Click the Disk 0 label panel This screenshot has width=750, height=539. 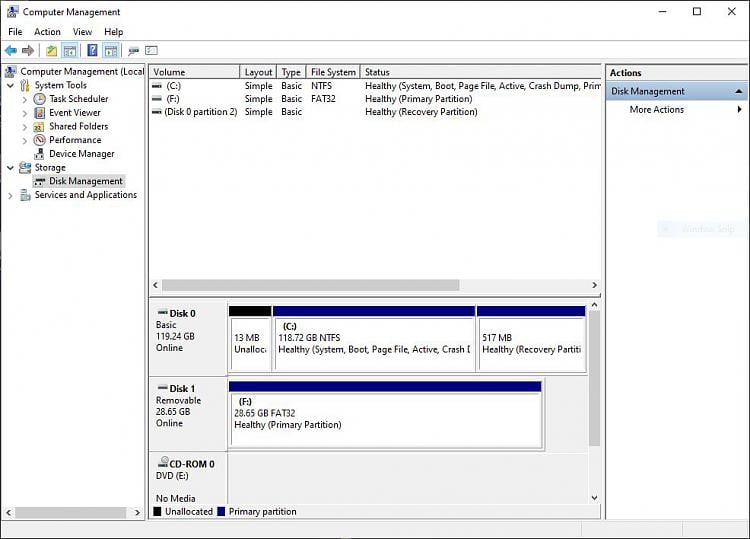[189, 338]
